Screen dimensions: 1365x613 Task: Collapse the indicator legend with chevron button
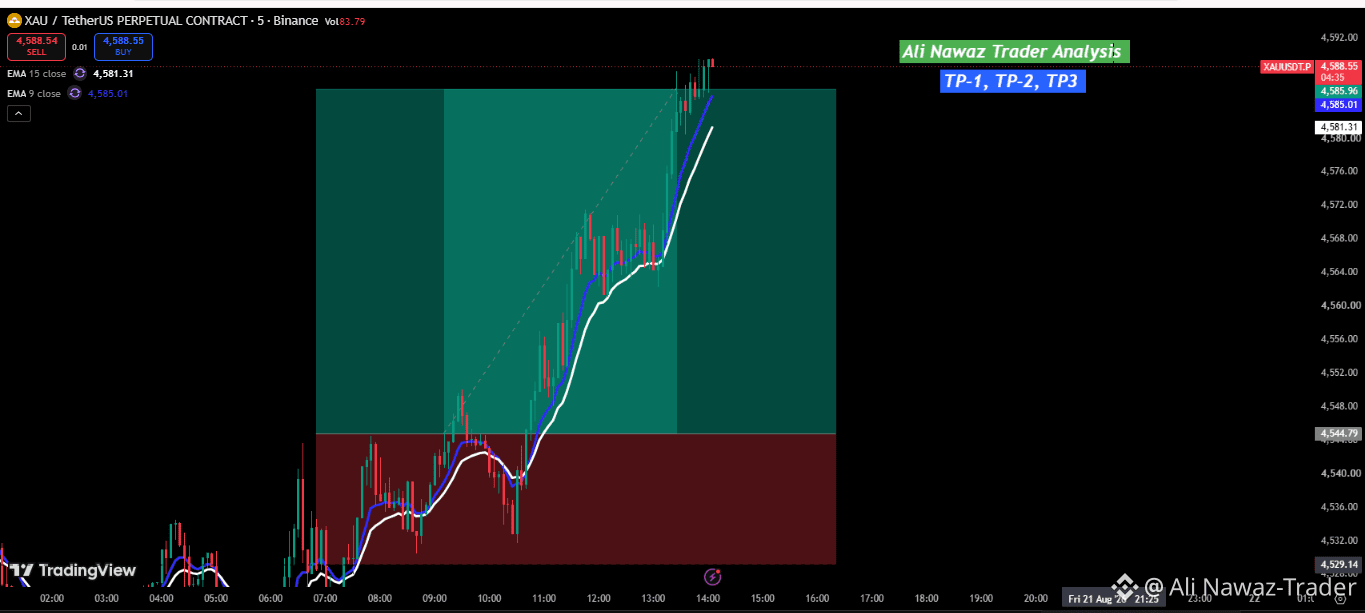(x=19, y=114)
